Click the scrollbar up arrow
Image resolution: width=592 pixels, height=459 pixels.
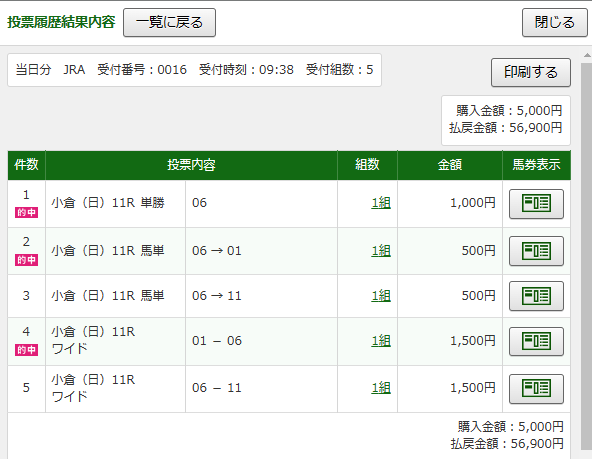(587, 56)
